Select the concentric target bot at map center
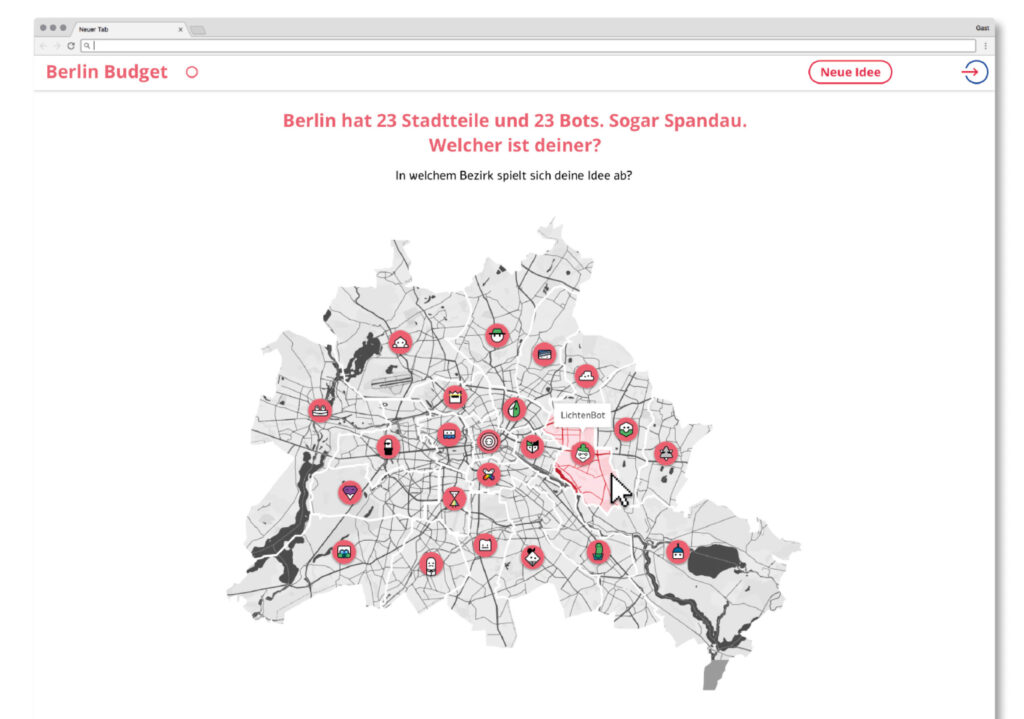The height and width of the screenshot is (719, 1024). tap(488, 441)
